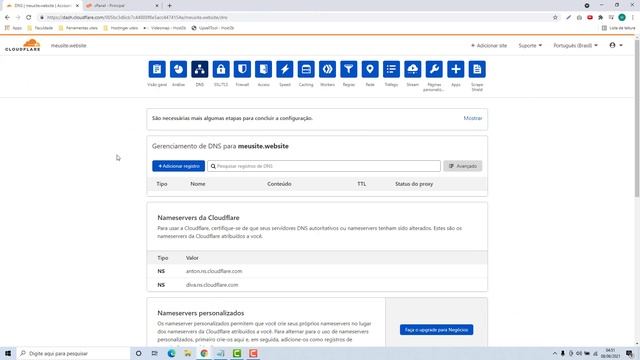
Task: Open the Regras funnel icon
Action: tap(349, 69)
